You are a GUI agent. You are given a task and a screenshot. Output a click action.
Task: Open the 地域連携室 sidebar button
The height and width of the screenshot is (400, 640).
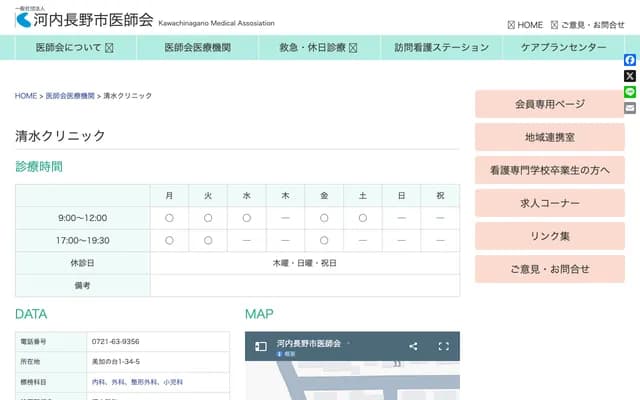[549, 137]
